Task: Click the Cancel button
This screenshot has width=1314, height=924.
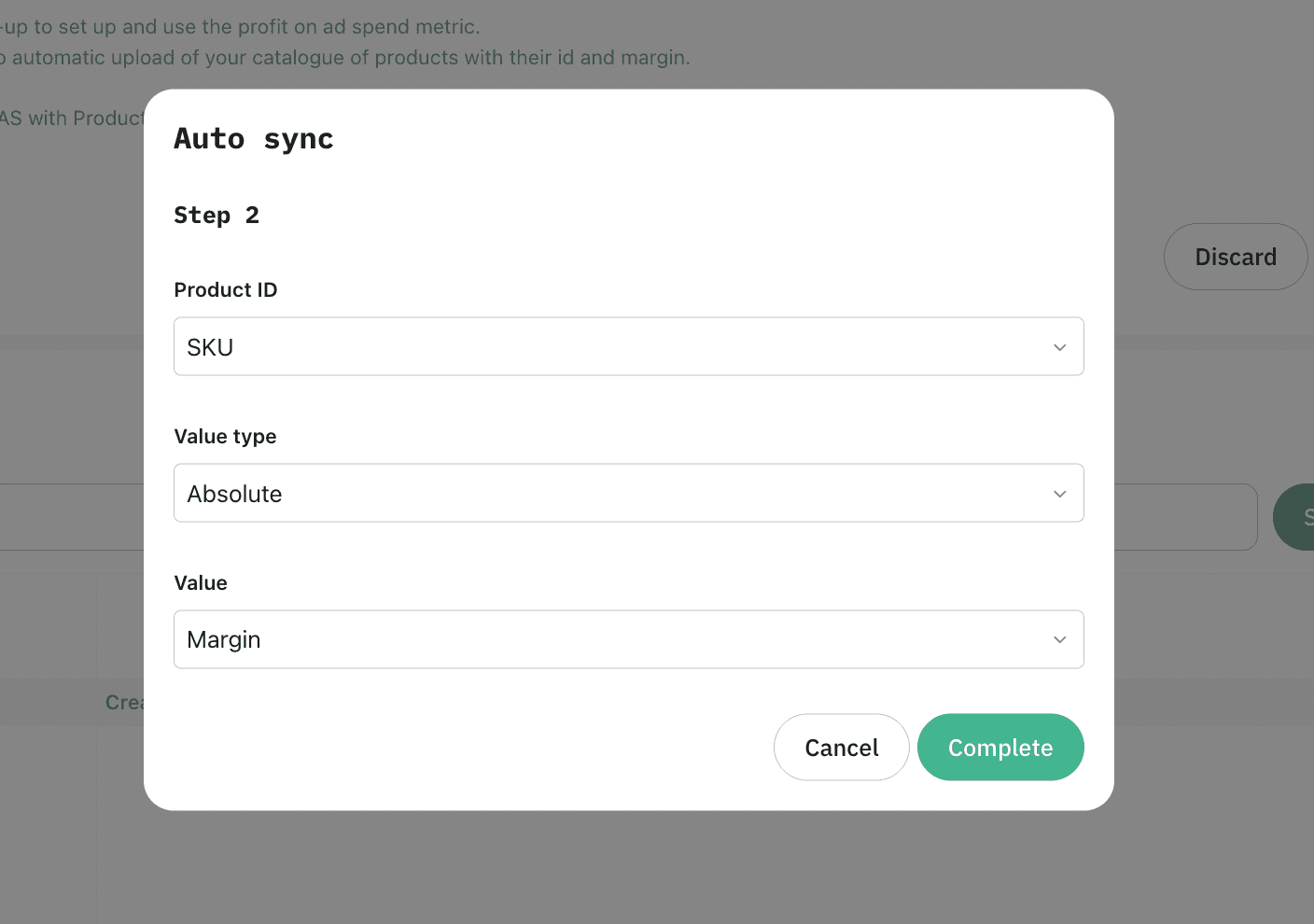Action: tap(841, 747)
